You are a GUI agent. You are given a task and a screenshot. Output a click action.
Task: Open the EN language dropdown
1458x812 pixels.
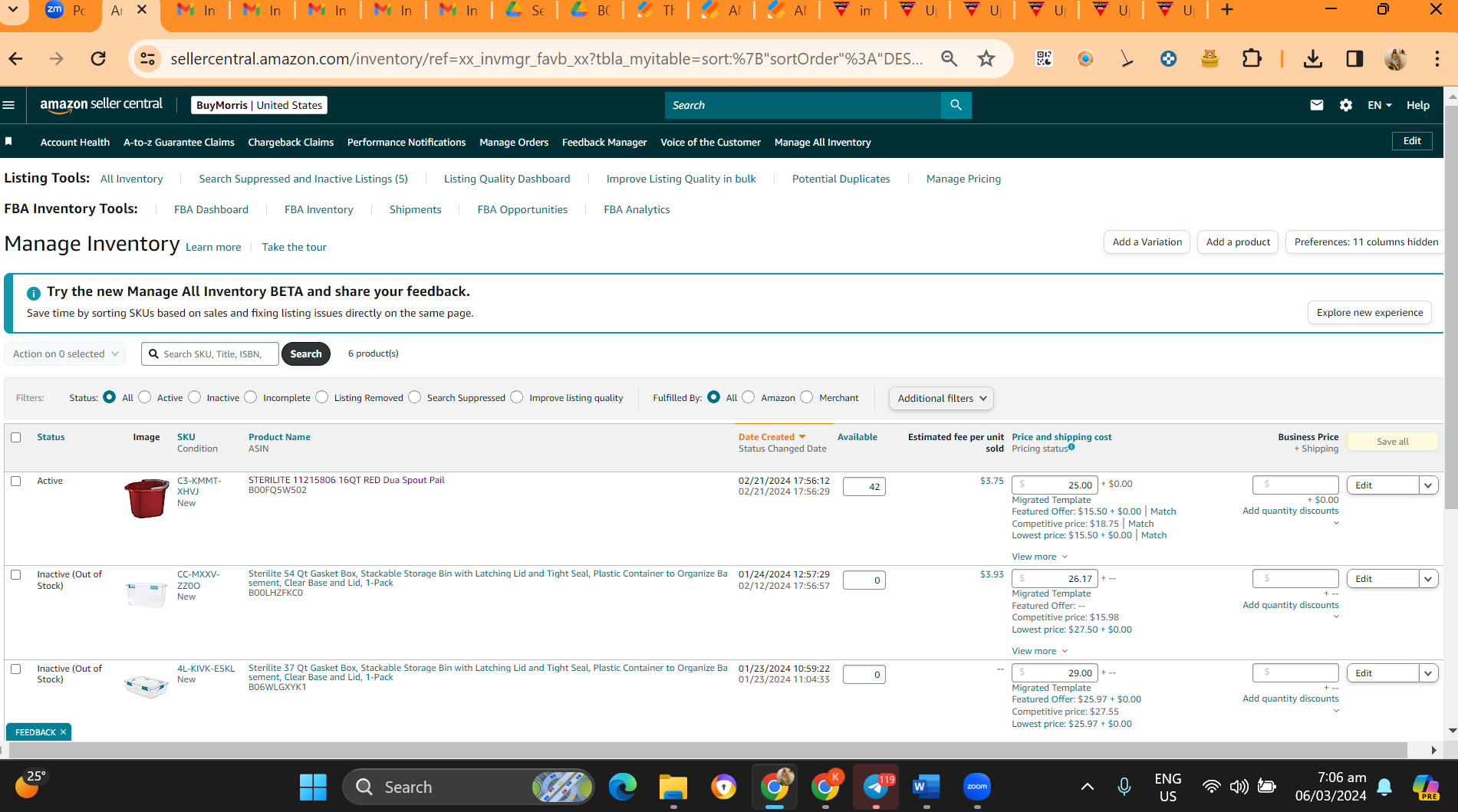(x=1379, y=105)
